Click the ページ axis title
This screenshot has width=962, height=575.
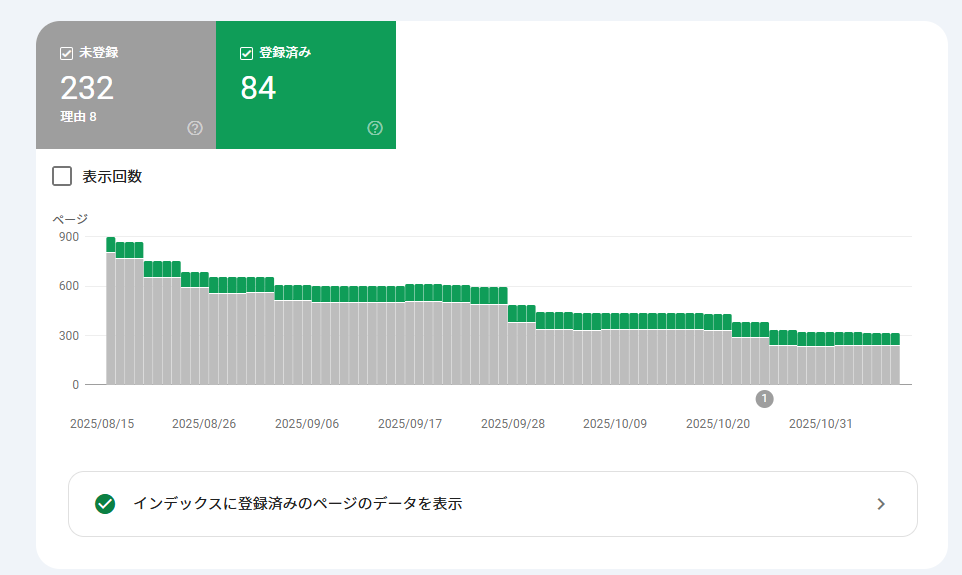(70, 218)
